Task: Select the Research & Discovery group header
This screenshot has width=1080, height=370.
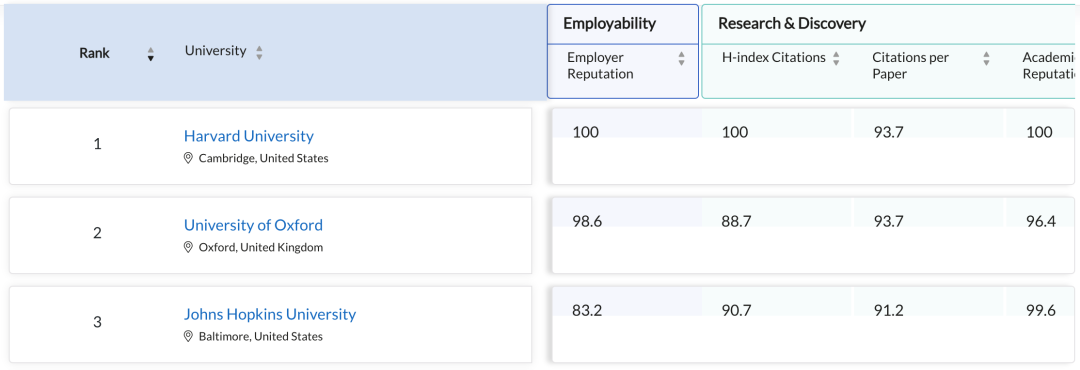Action: [x=791, y=23]
